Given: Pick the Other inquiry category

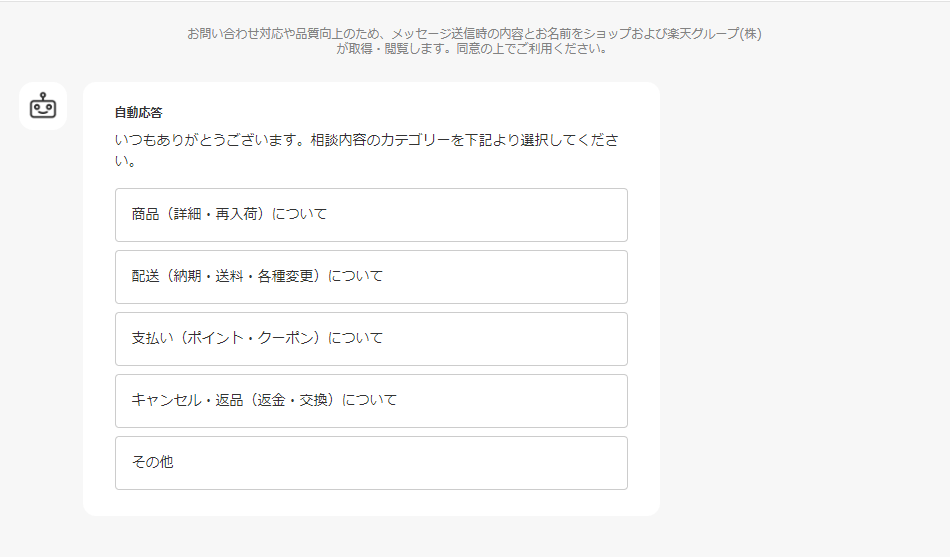Looking at the screenshot, I should point(371,462).
